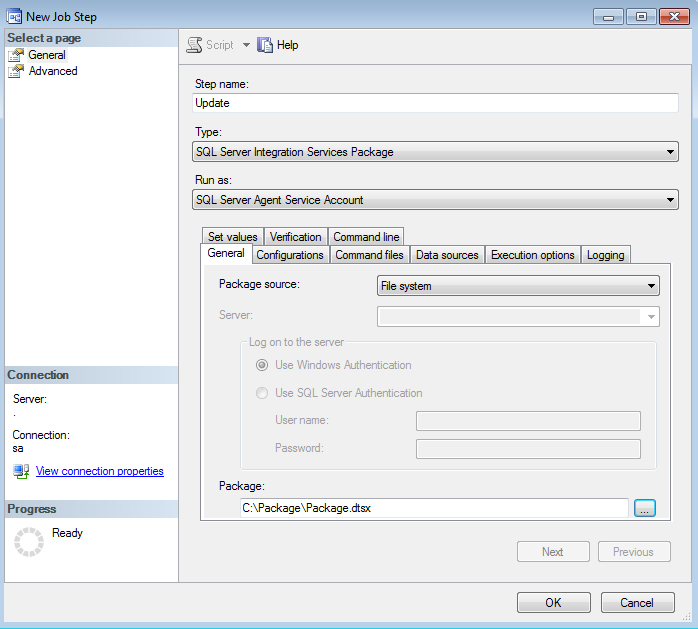Image resolution: width=698 pixels, height=629 pixels.
Task: Click the User name input field
Action: 528,421
